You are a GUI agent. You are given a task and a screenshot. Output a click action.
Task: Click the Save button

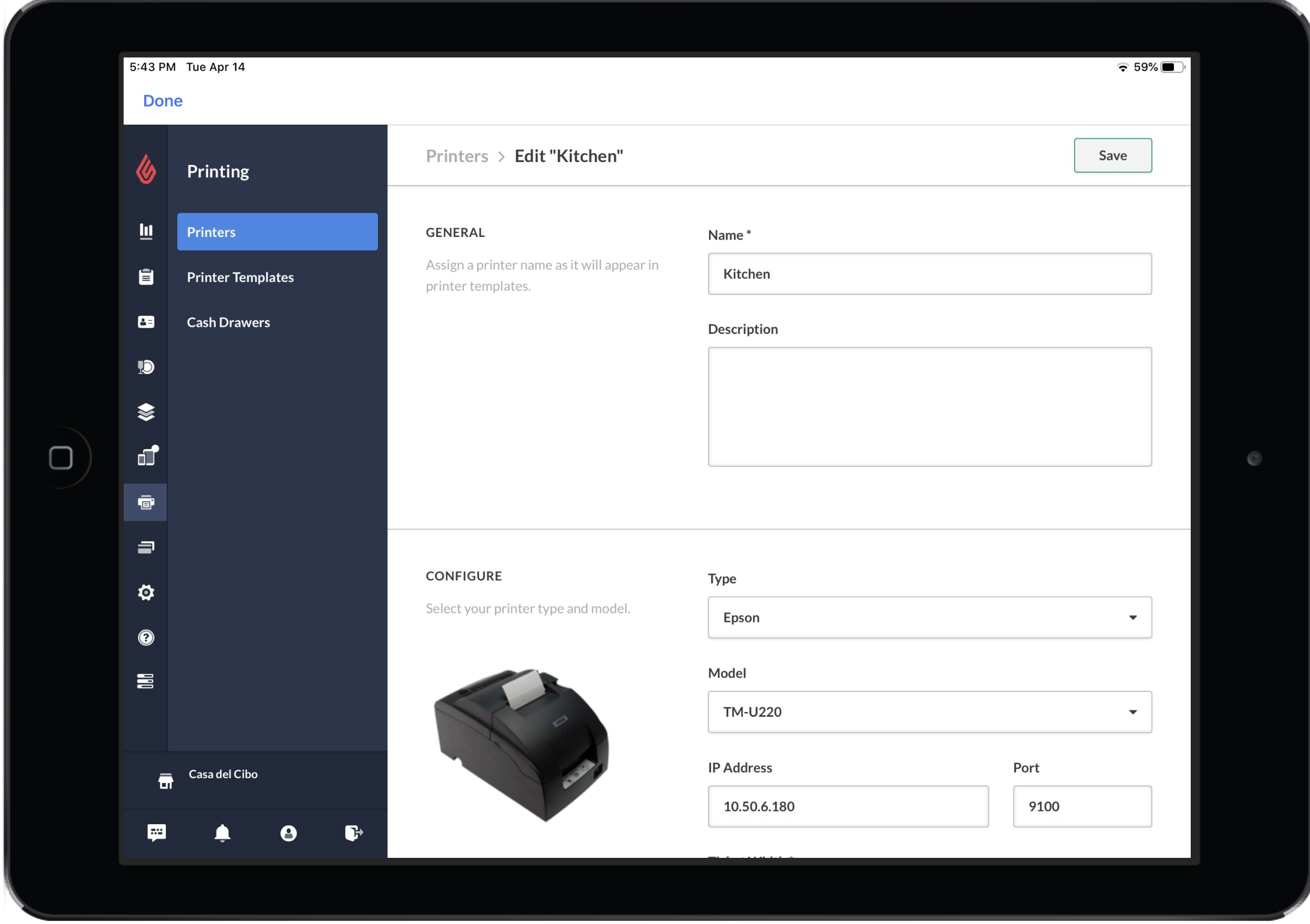point(1113,155)
